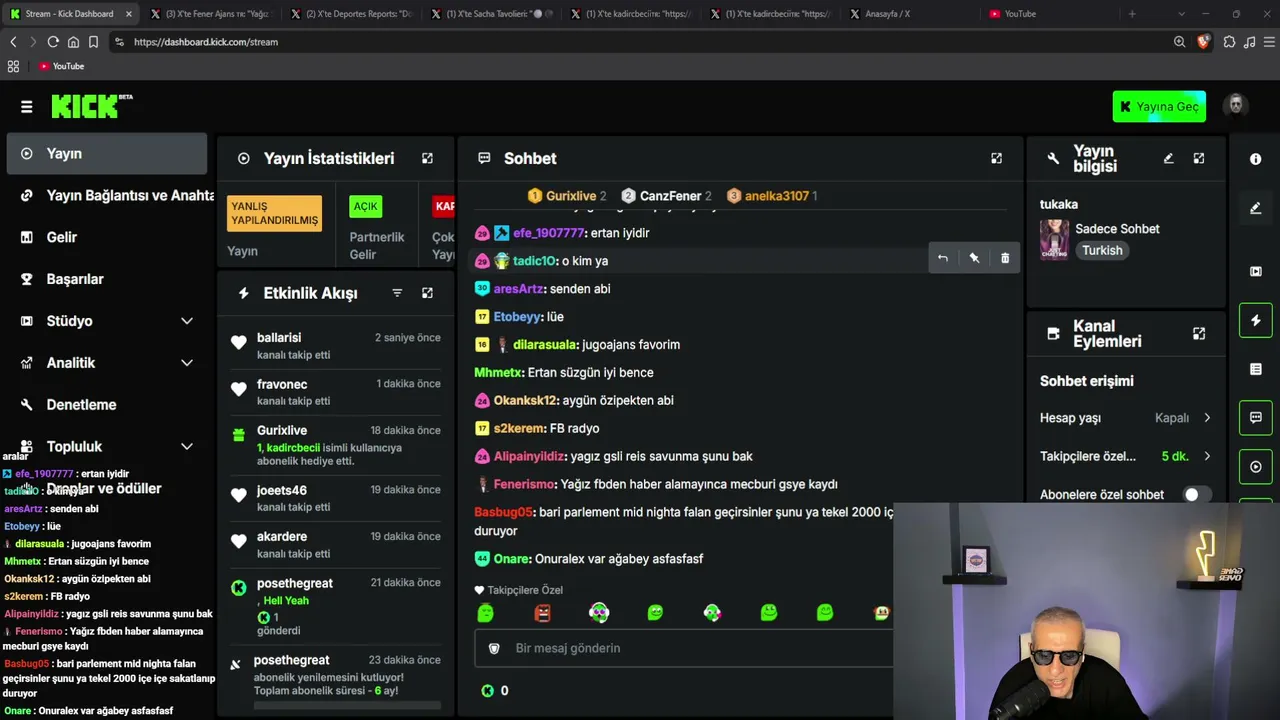
Task: Open the Takipçilere özel setting chevron
Action: click(x=1207, y=456)
